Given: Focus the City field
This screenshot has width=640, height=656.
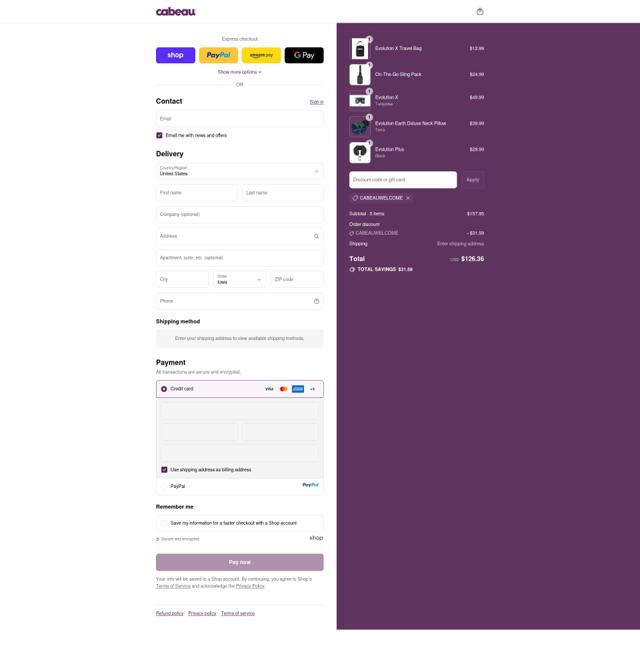Looking at the screenshot, I should point(182,279).
